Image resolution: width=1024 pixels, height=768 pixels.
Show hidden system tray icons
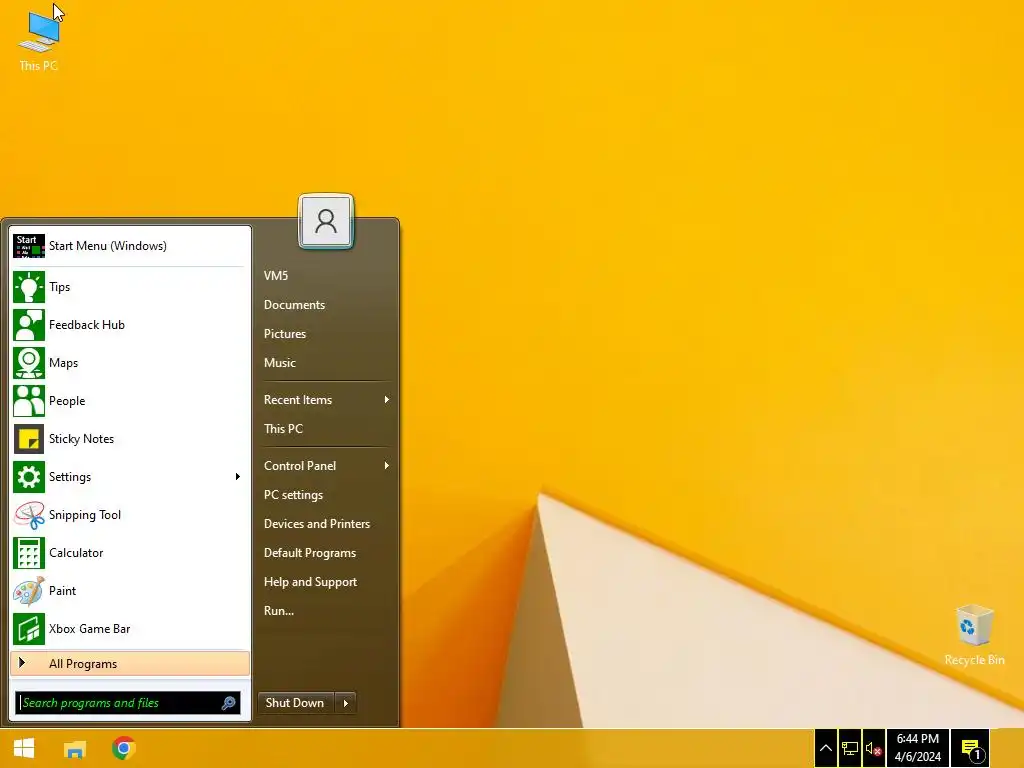(x=825, y=748)
